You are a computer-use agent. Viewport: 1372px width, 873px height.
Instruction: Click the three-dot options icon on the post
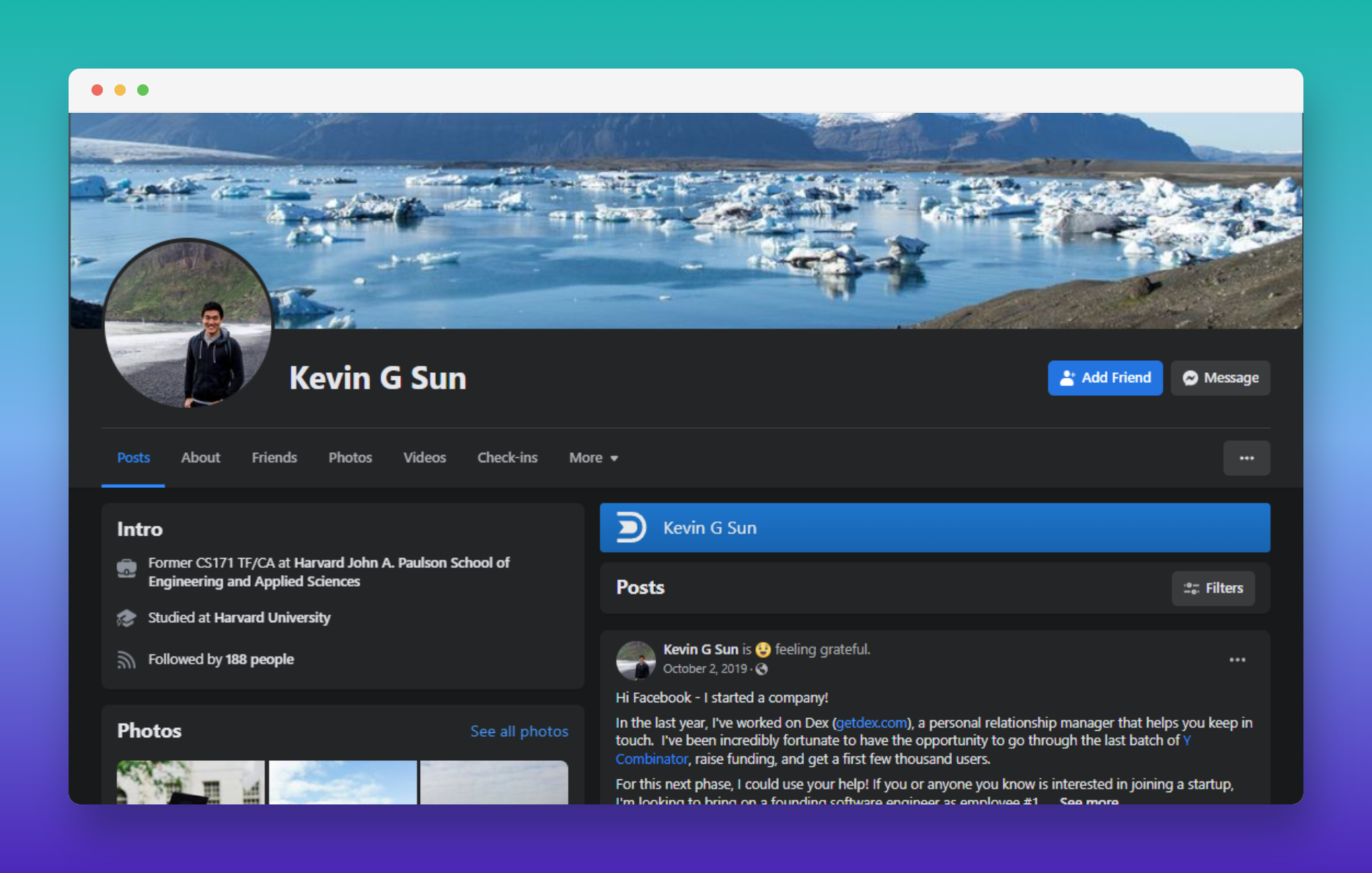tap(1237, 659)
